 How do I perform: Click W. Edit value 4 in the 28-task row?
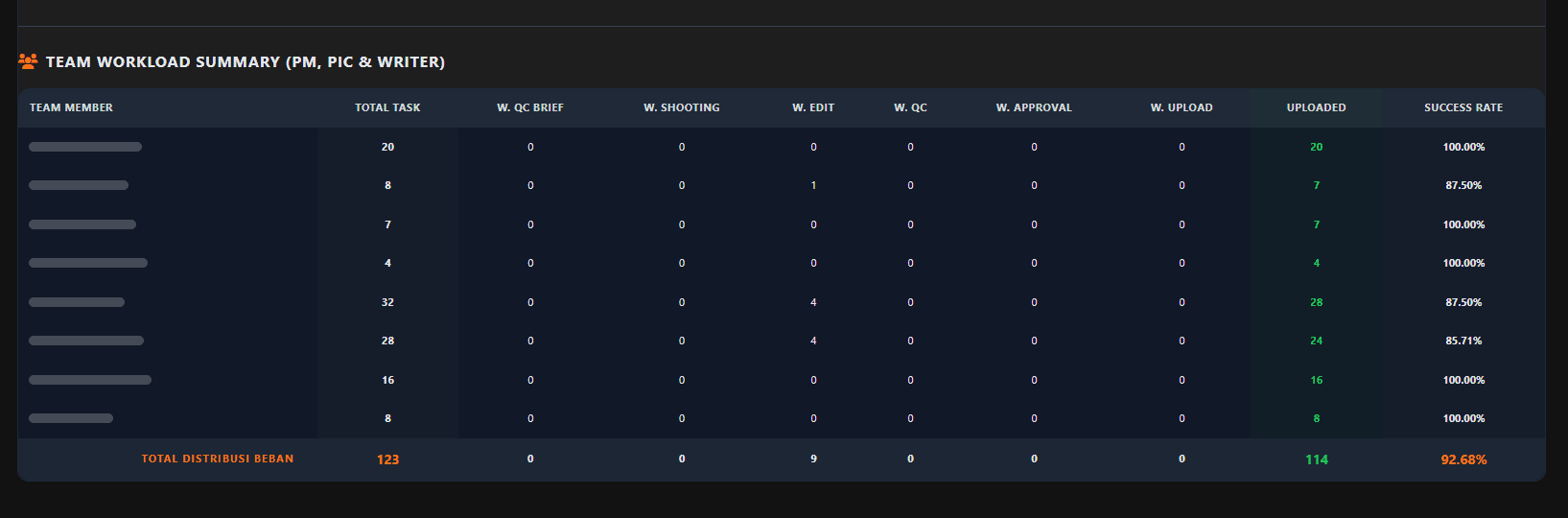[x=813, y=341]
